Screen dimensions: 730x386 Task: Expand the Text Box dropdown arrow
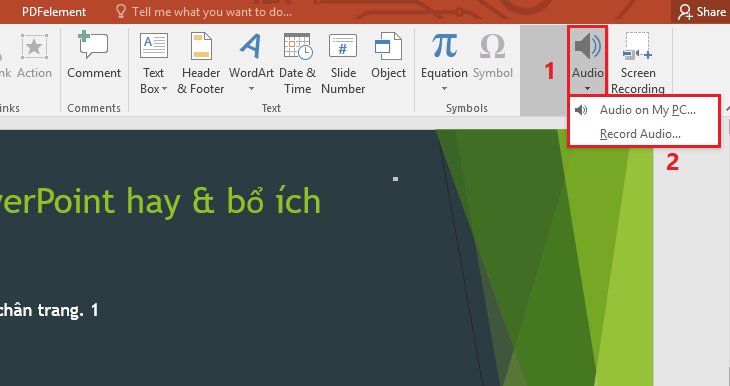pyautogui.click(x=164, y=88)
